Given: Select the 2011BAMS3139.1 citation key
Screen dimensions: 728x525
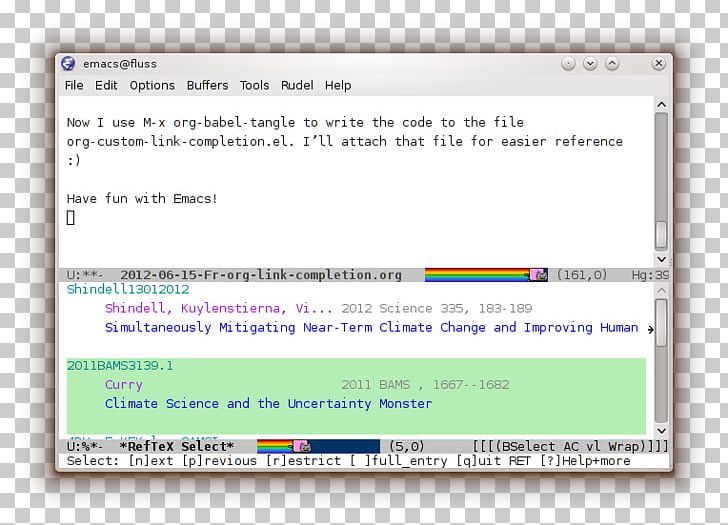Looking at the screenshot, I should pyautogui.click(x=120, y=366).
